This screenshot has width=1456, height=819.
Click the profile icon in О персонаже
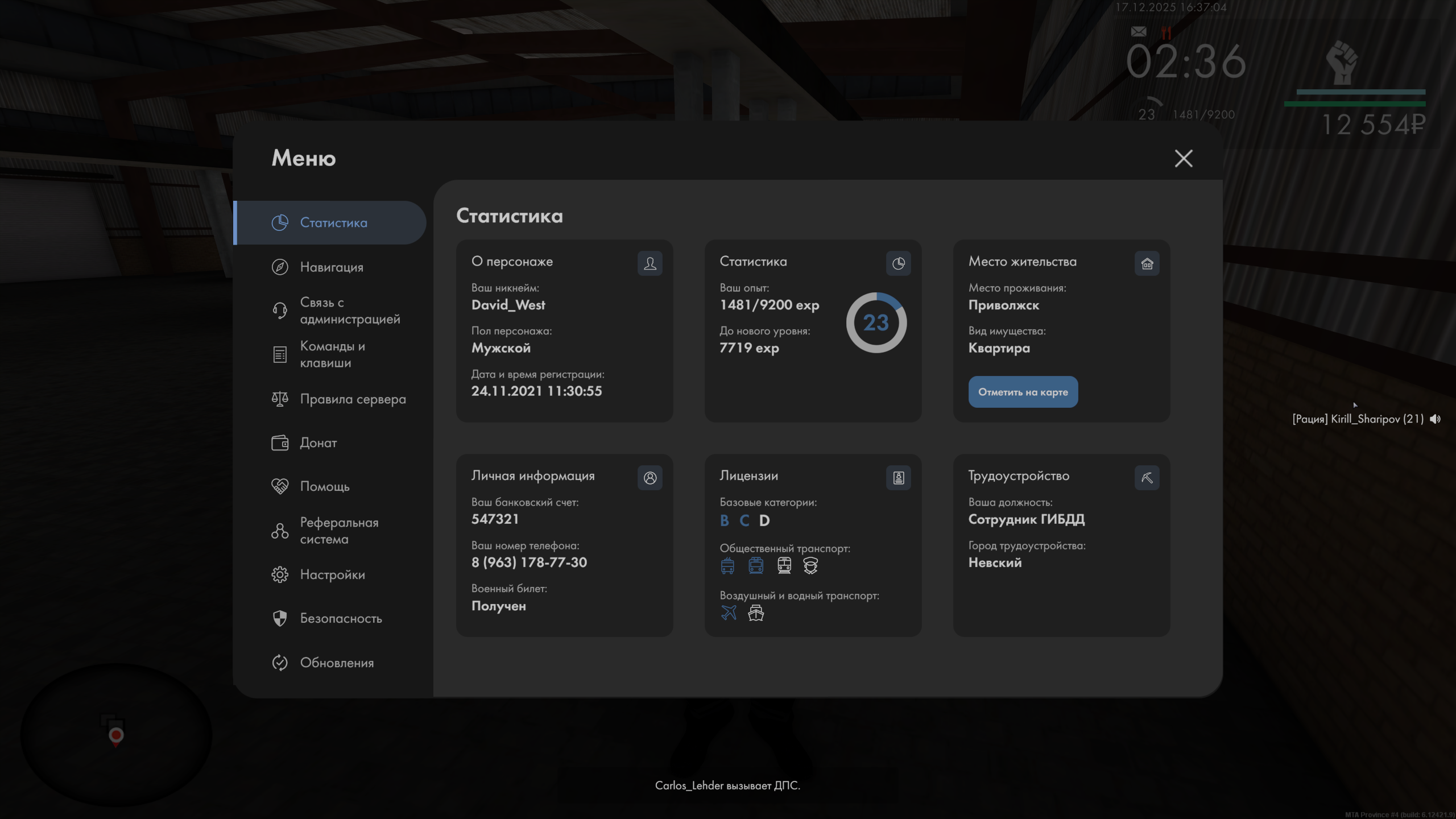pyautogui.click(x=650, y=263)
